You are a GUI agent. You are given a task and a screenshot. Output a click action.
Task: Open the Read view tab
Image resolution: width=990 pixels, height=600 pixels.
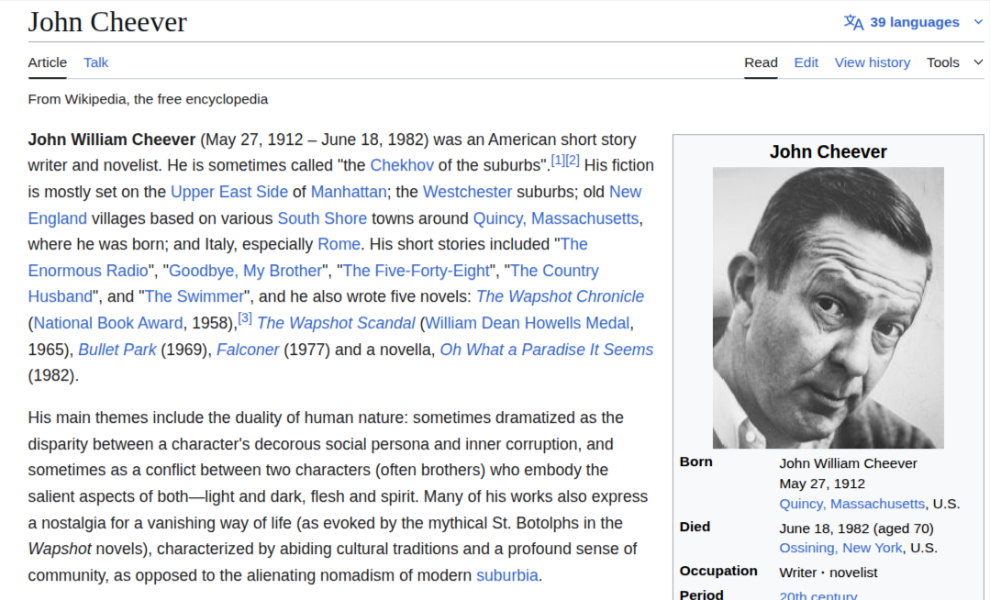tap(760, 62)
